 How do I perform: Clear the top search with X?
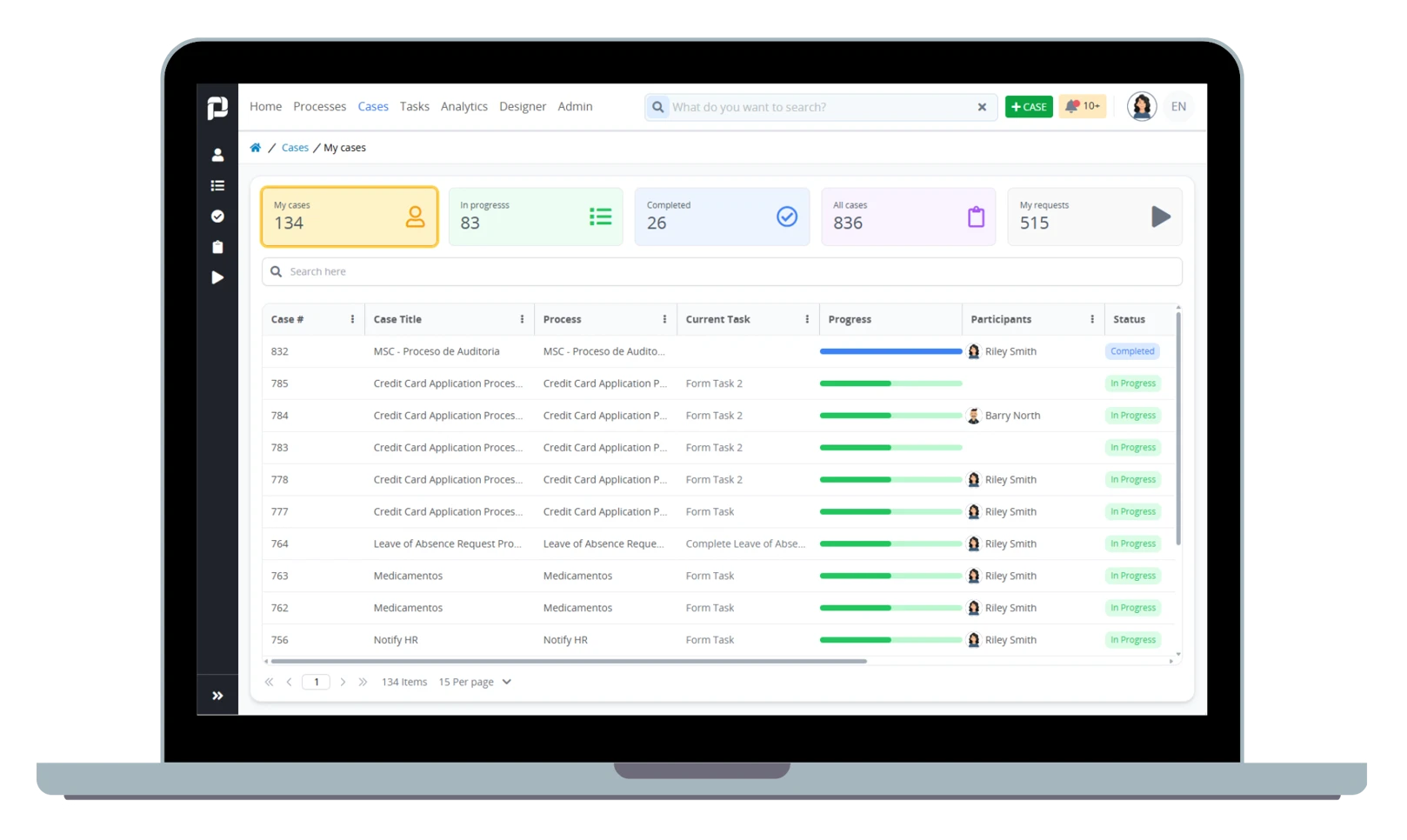click(x=982, y=107)
